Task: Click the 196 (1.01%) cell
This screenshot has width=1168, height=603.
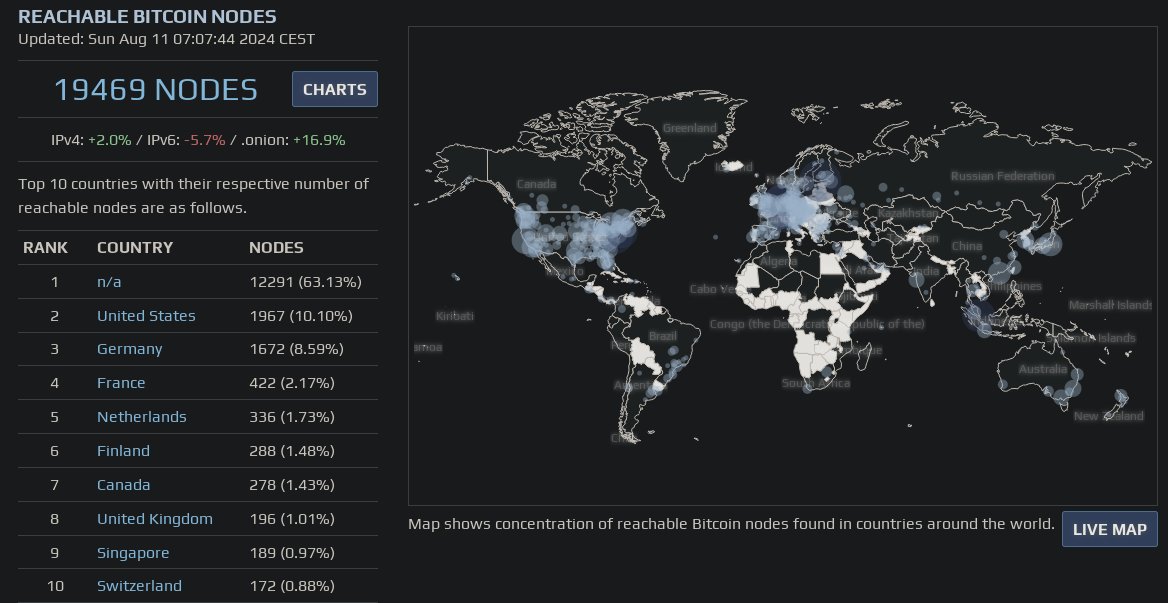Action: click(x=292, y=519)
